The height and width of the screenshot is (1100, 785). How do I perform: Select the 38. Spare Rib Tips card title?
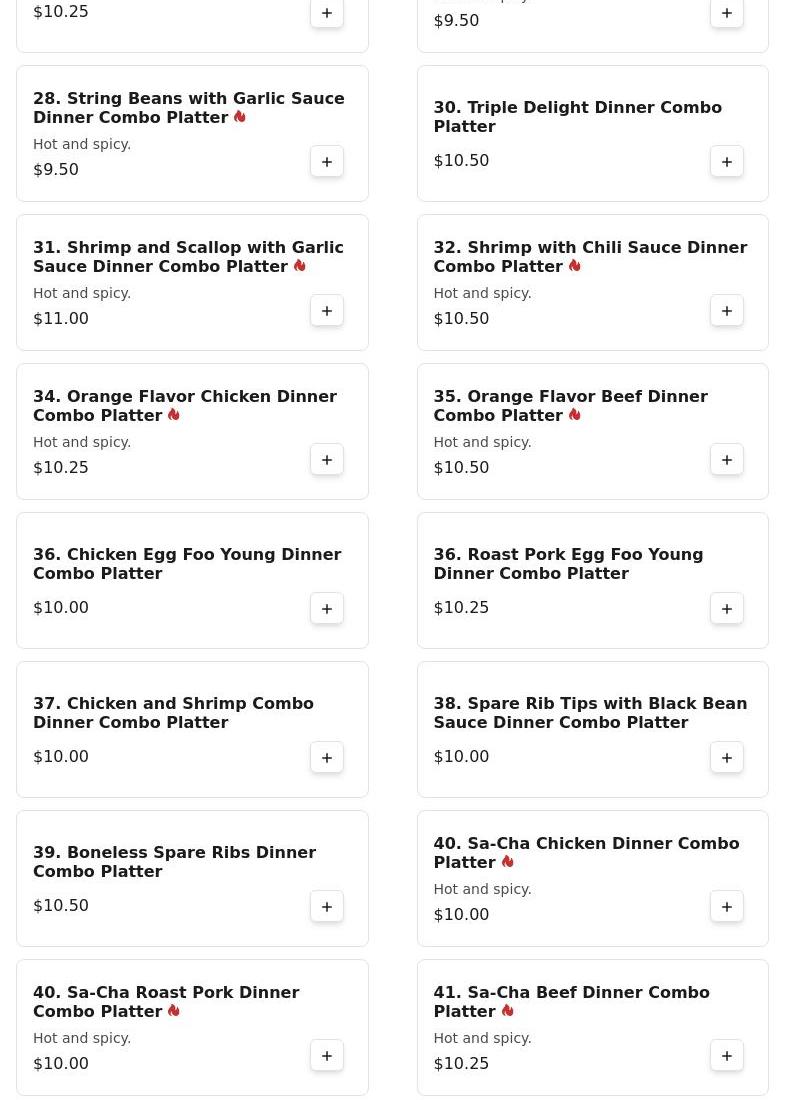589,713
